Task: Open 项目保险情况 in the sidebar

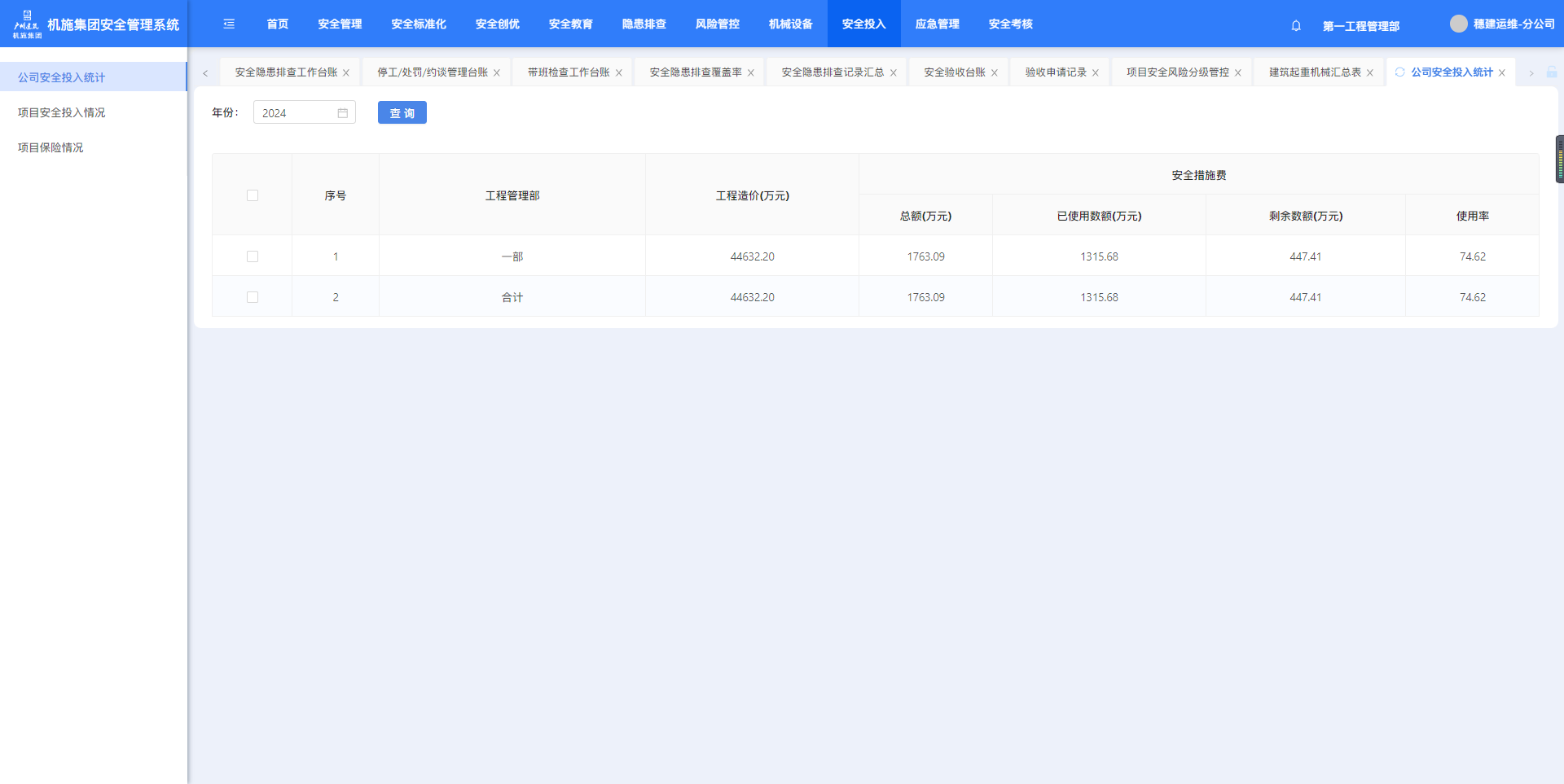Action: [51, 147]
